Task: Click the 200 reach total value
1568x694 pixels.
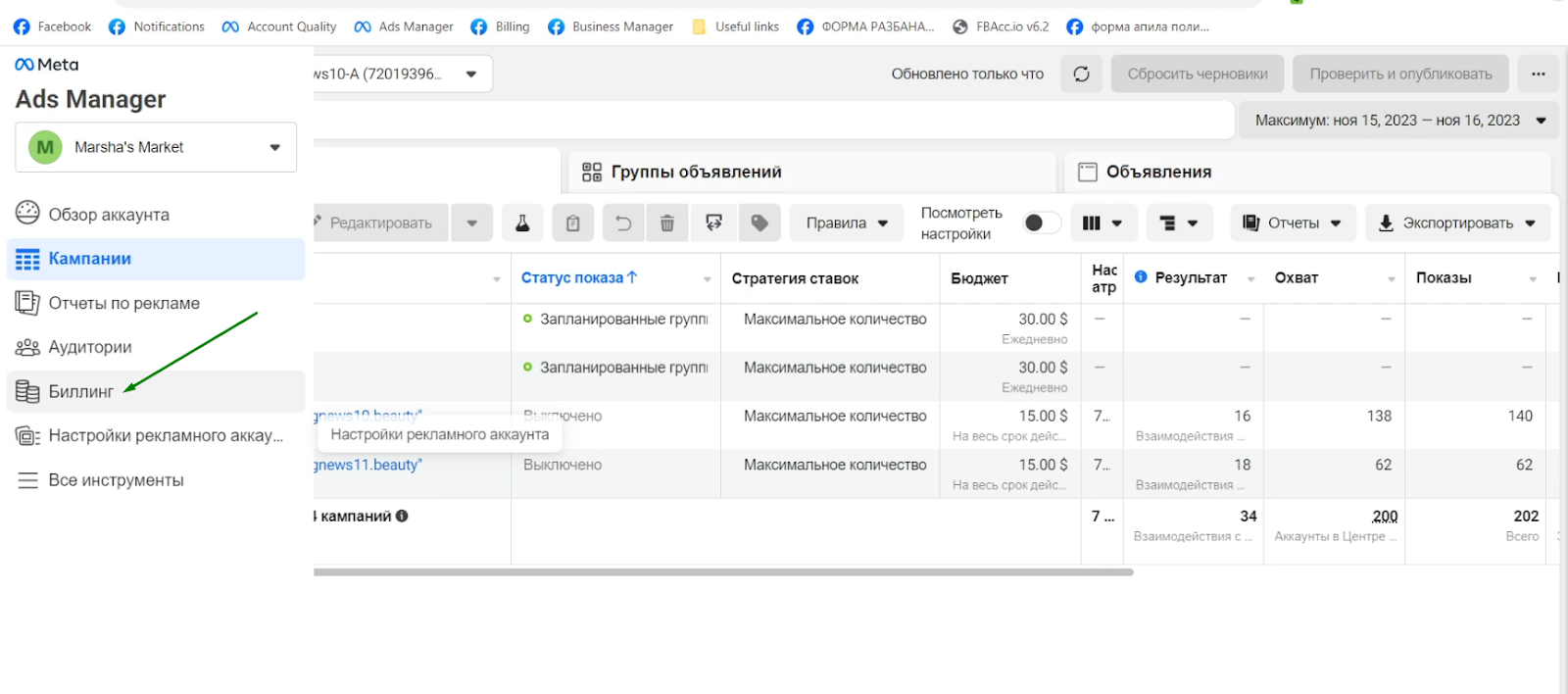Action: tap(1385, 517)
